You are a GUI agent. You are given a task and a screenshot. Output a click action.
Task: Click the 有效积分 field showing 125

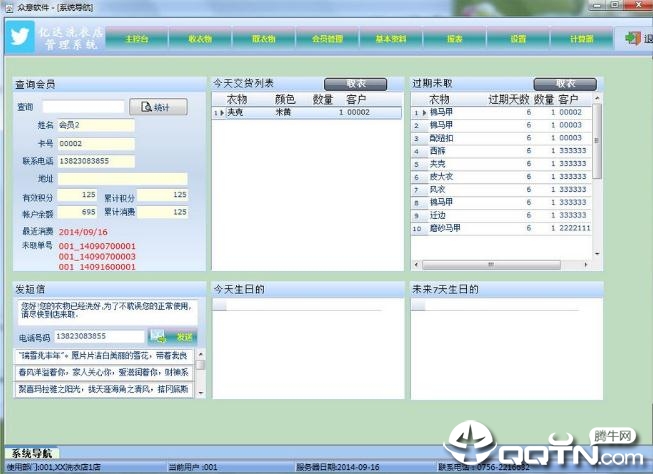click(77, 195)
